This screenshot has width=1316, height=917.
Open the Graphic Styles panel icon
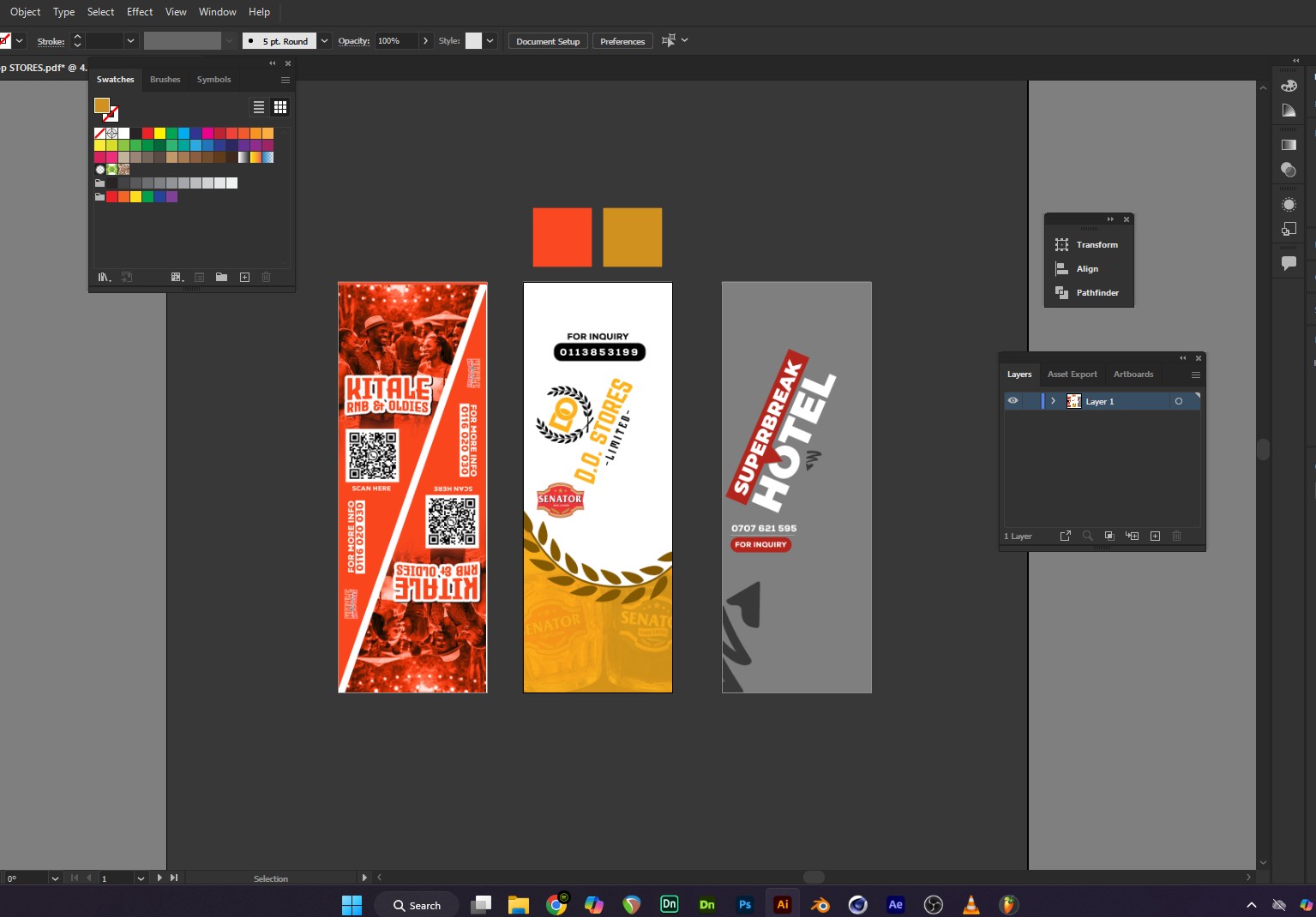pyautogui.click(x=1289, y=229)
